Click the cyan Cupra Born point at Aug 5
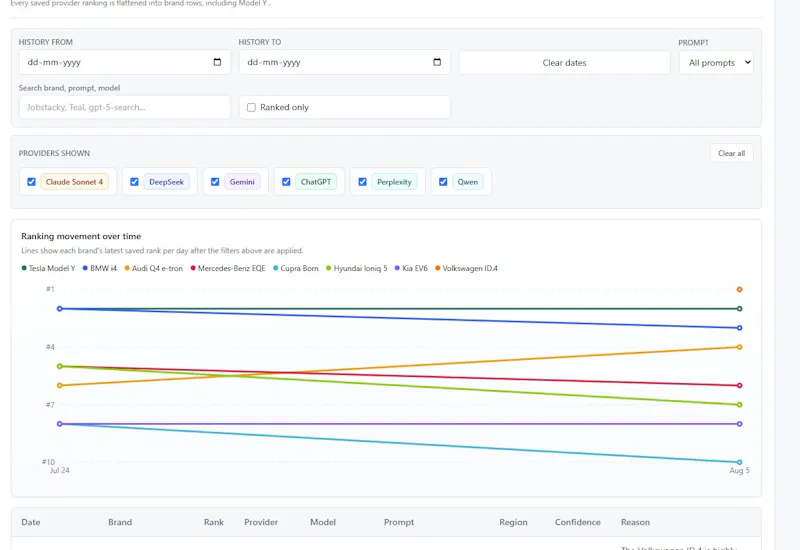The width and height of the screenshot is (800, 550). [x=739, y=462]
